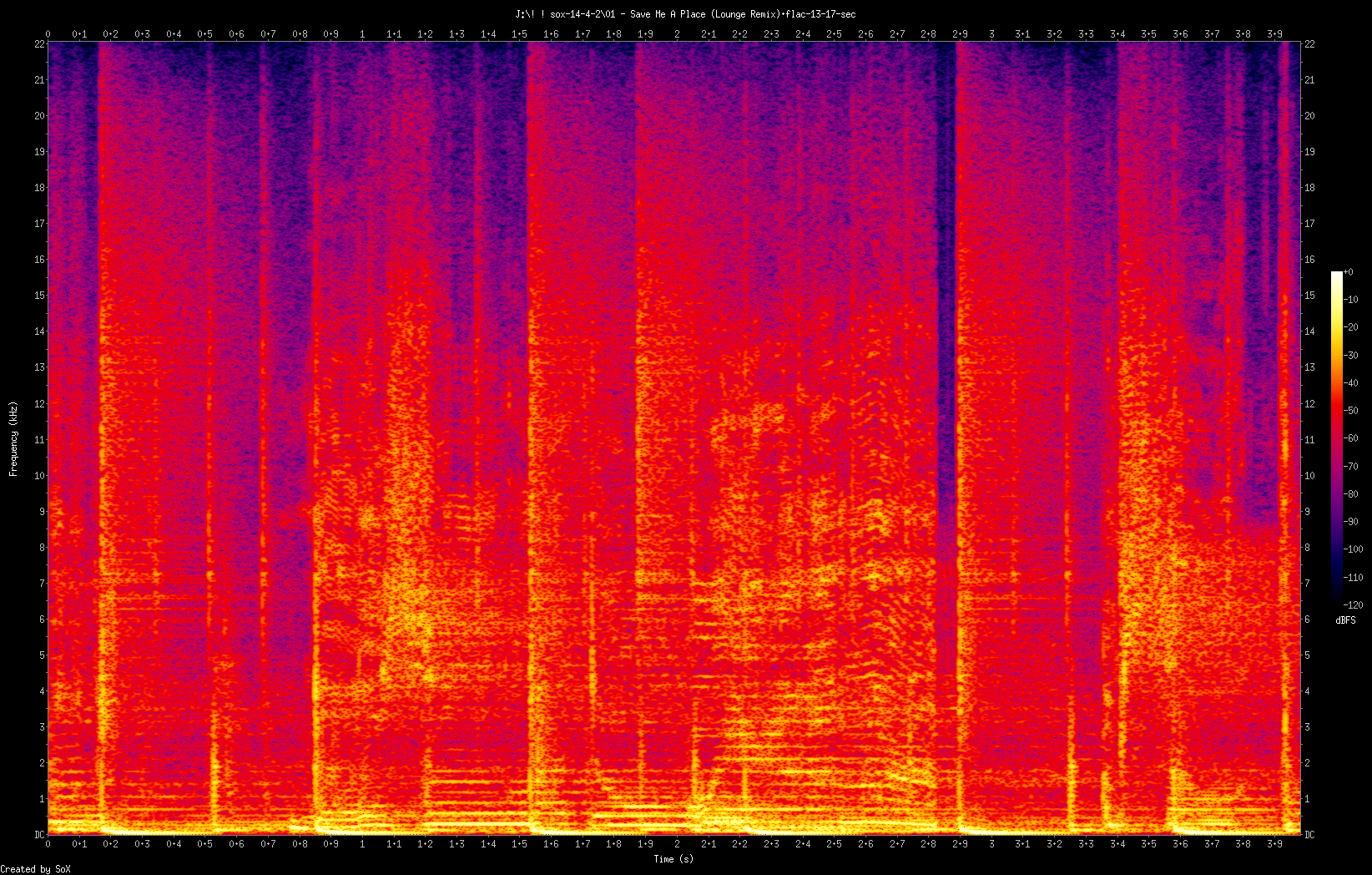The width and height of the screenshot is (1372, 875).
Task: Click the '-30' value on the dBFS scale
Action: point(1351,356)
